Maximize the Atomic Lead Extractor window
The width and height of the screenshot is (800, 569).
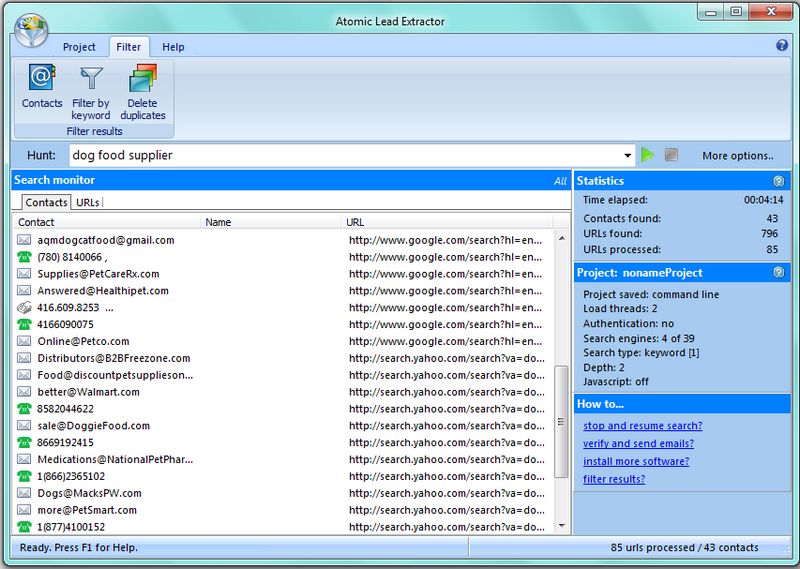pyautogui.click(x=736, y=11)
